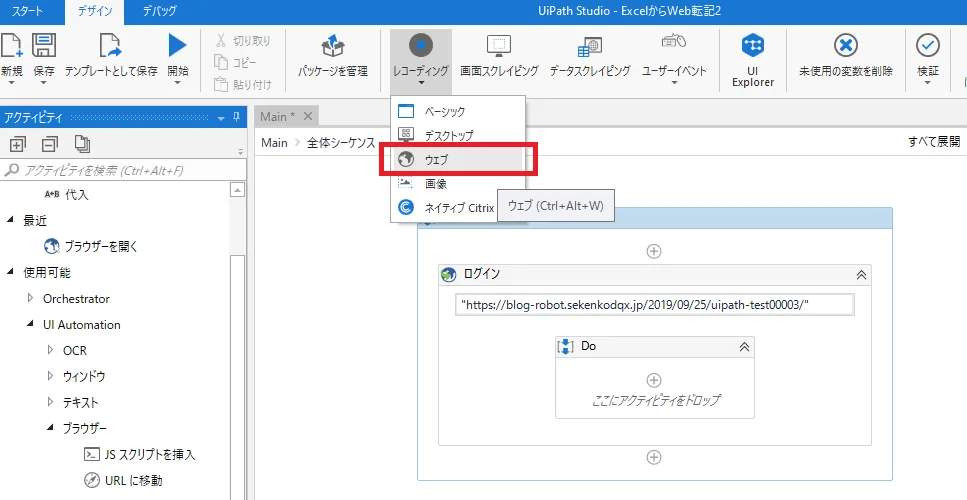Collapse the 使用可能 (Available) tree node

[x=10, y=273]
